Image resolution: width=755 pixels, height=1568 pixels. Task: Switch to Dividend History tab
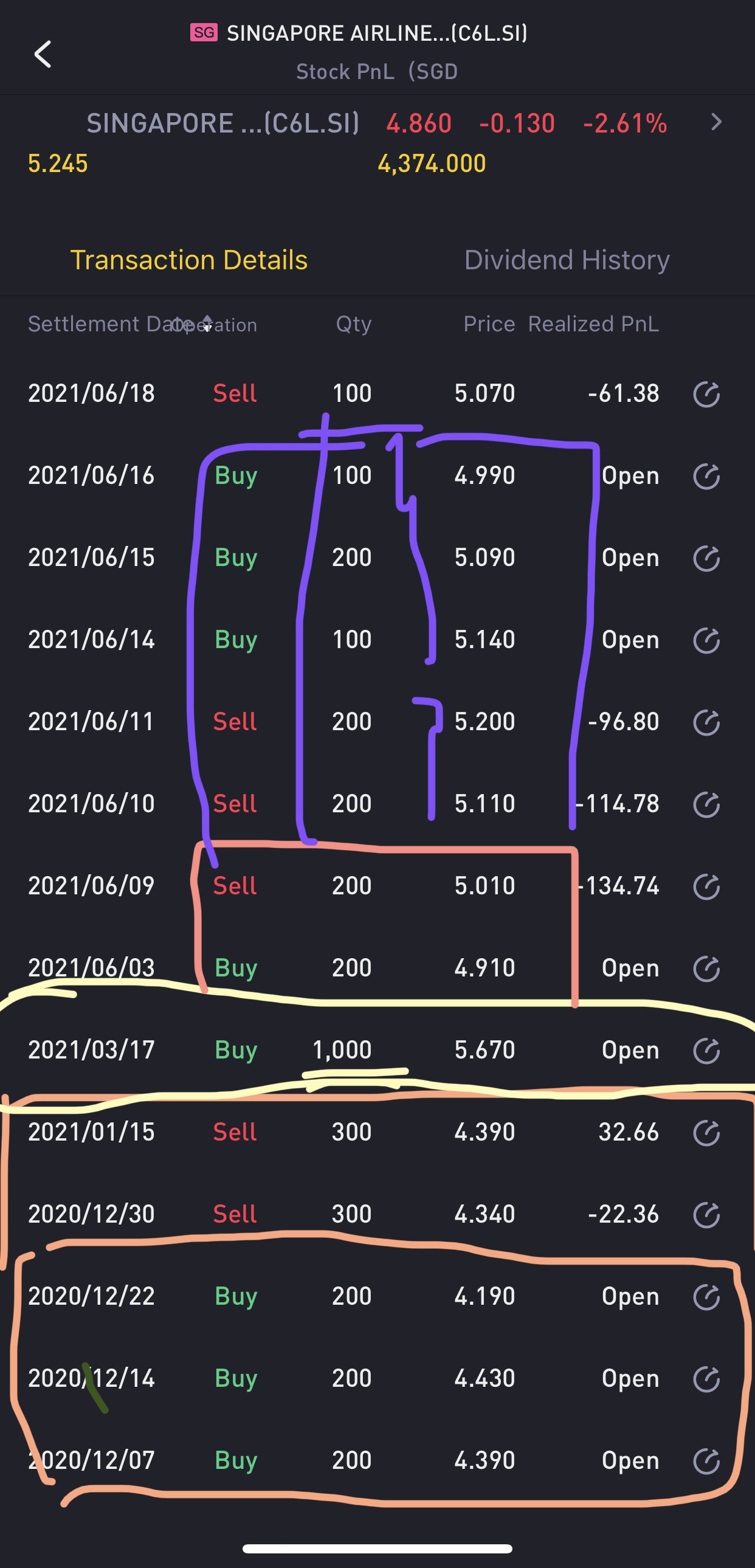pyautogui.click(x=567, y=260)
